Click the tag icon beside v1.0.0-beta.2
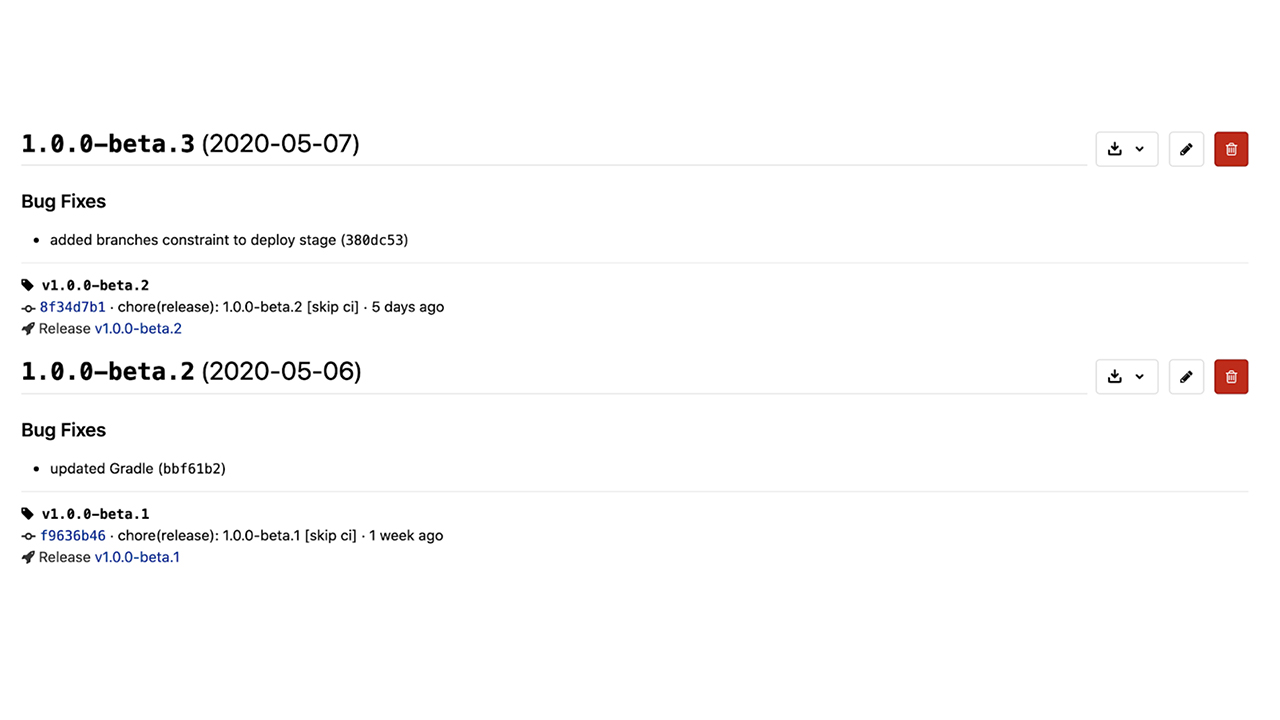The width and height of the screenshot is (1280, 720). 28,286
